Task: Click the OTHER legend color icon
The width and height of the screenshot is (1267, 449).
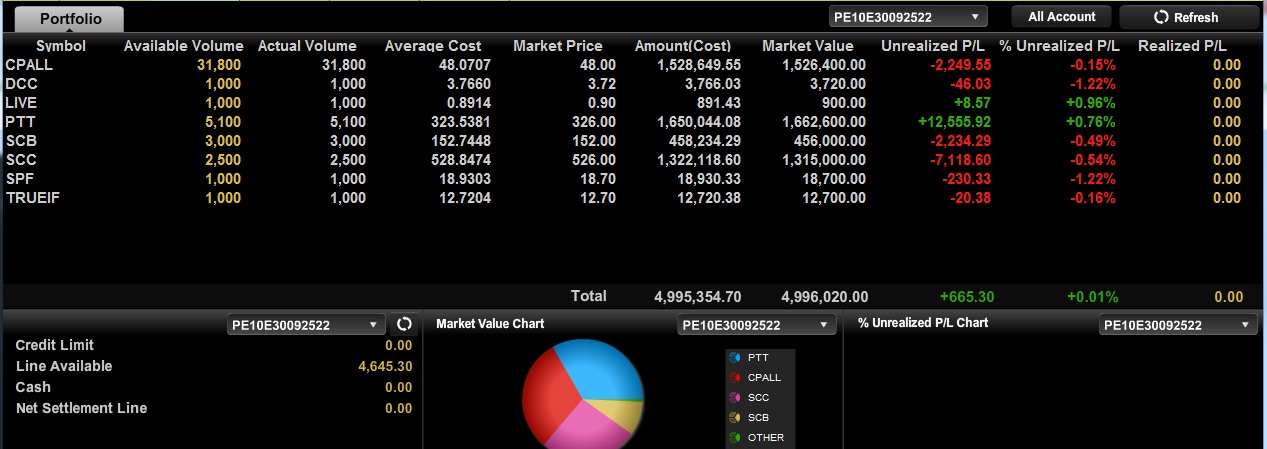Action: coord(735,437)
